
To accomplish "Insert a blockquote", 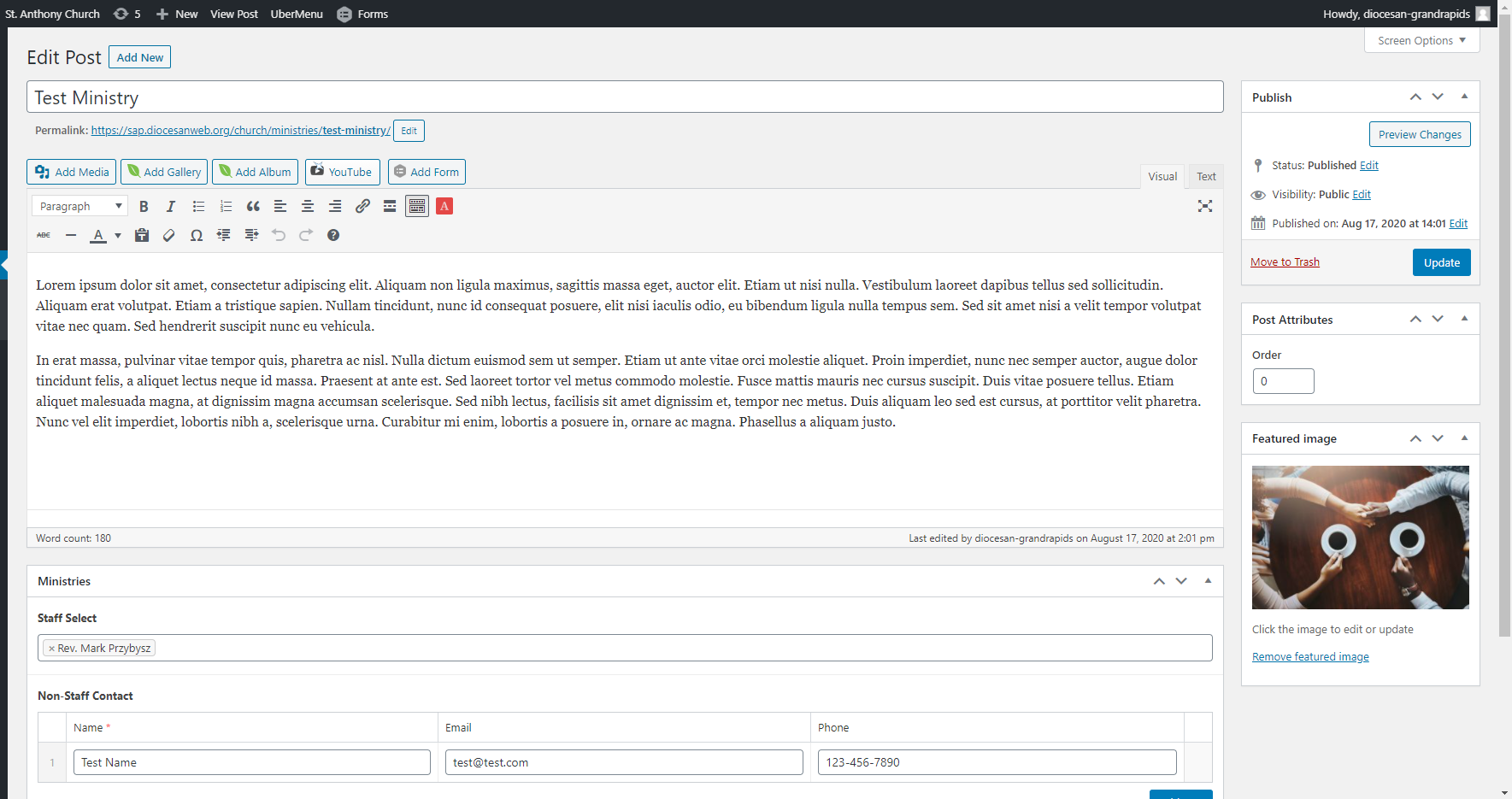I will click(x=253, y=206).
